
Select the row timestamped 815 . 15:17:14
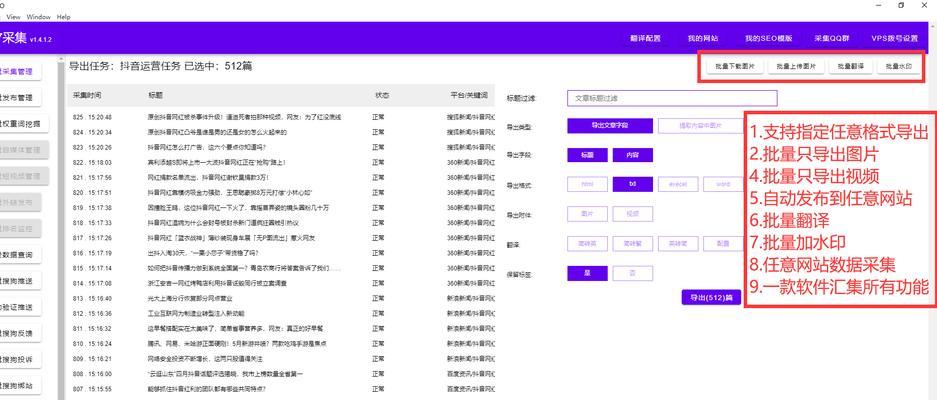click(281, 268)
